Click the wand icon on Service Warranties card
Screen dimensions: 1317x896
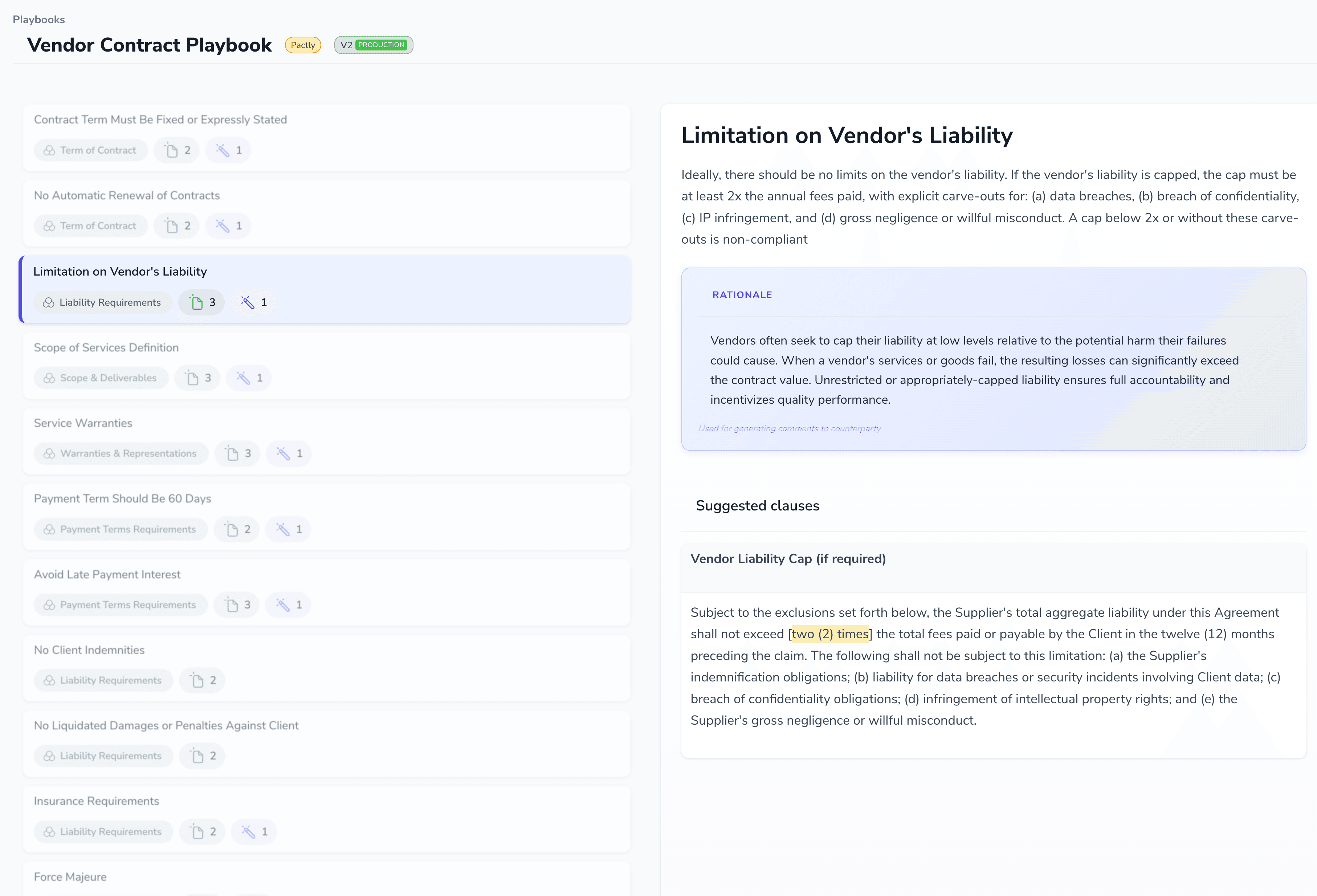289,453
